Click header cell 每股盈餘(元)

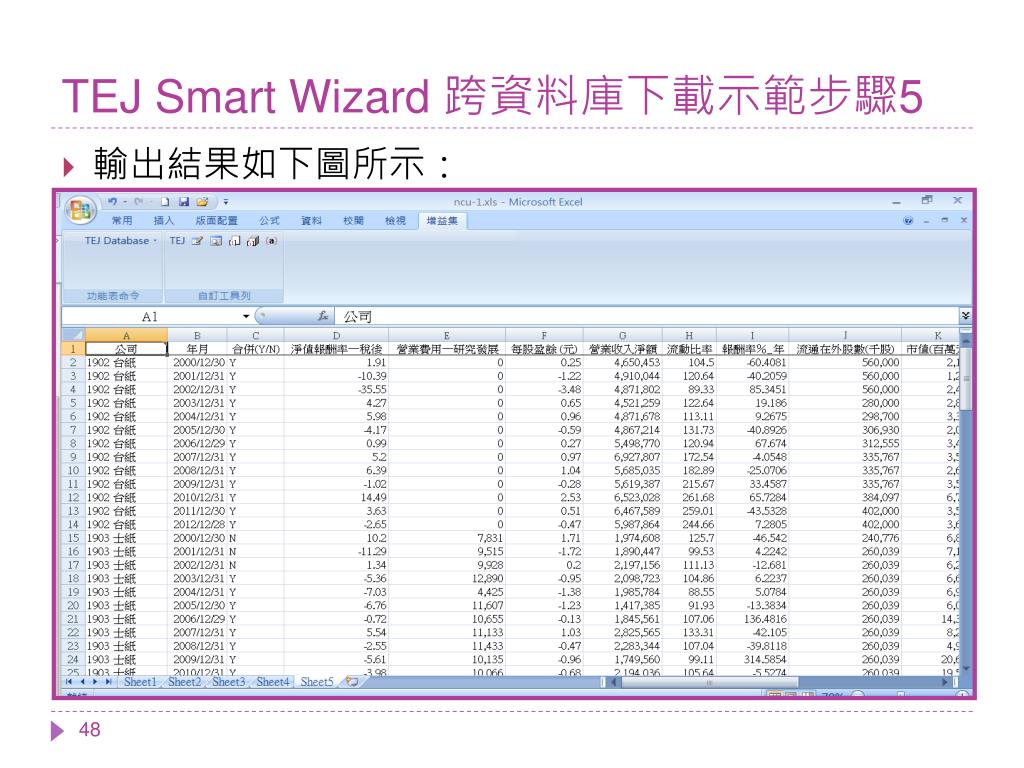[x=544, y=349]
